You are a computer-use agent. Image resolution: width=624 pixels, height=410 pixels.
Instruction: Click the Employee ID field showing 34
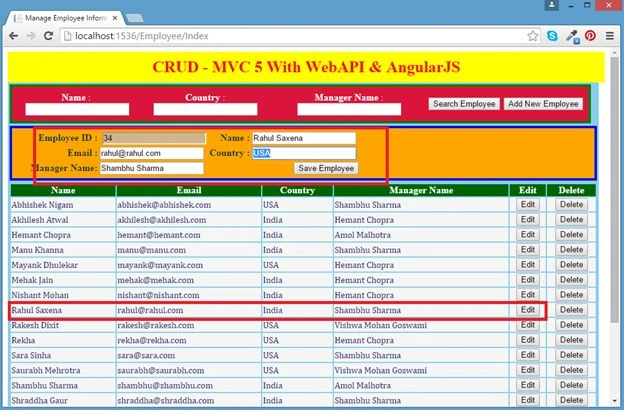[154, 138]
